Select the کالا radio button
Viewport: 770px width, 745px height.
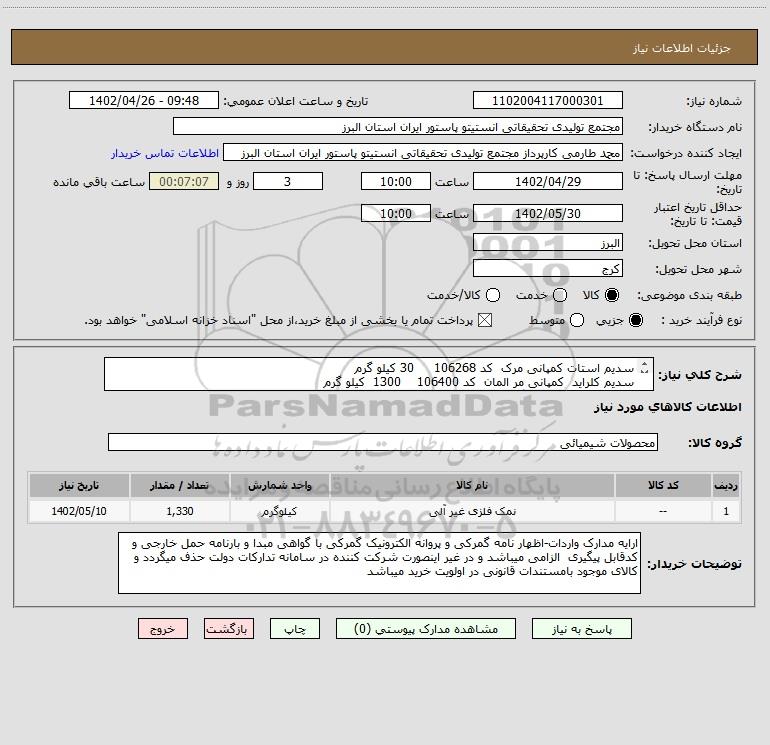(x=612, y=295)
